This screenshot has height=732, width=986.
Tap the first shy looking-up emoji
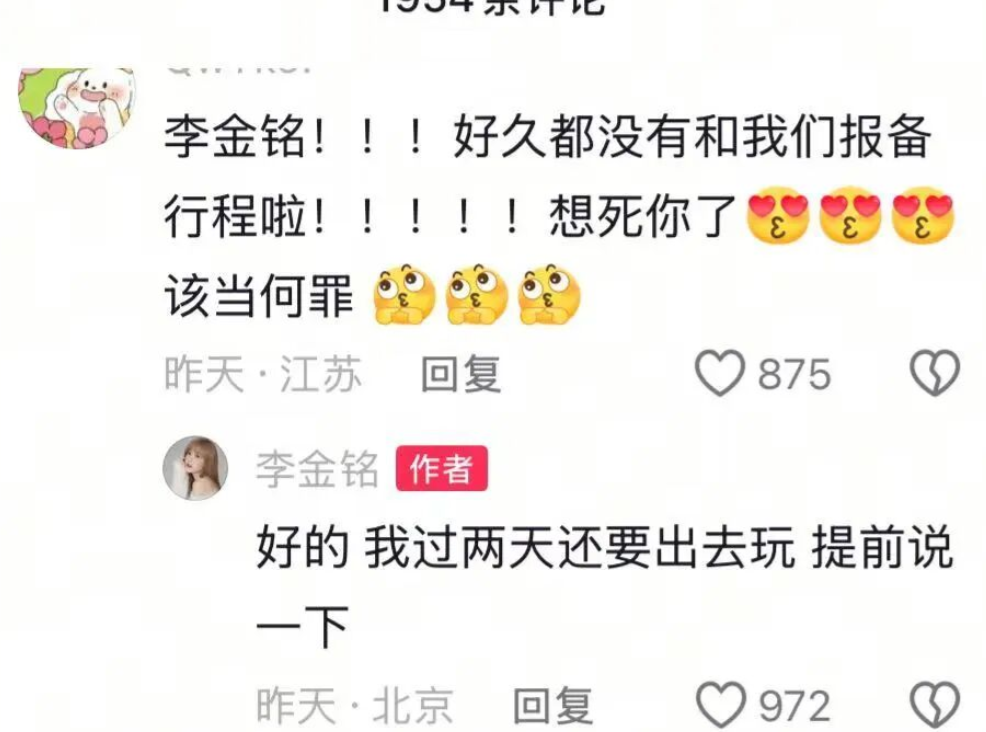404,294
